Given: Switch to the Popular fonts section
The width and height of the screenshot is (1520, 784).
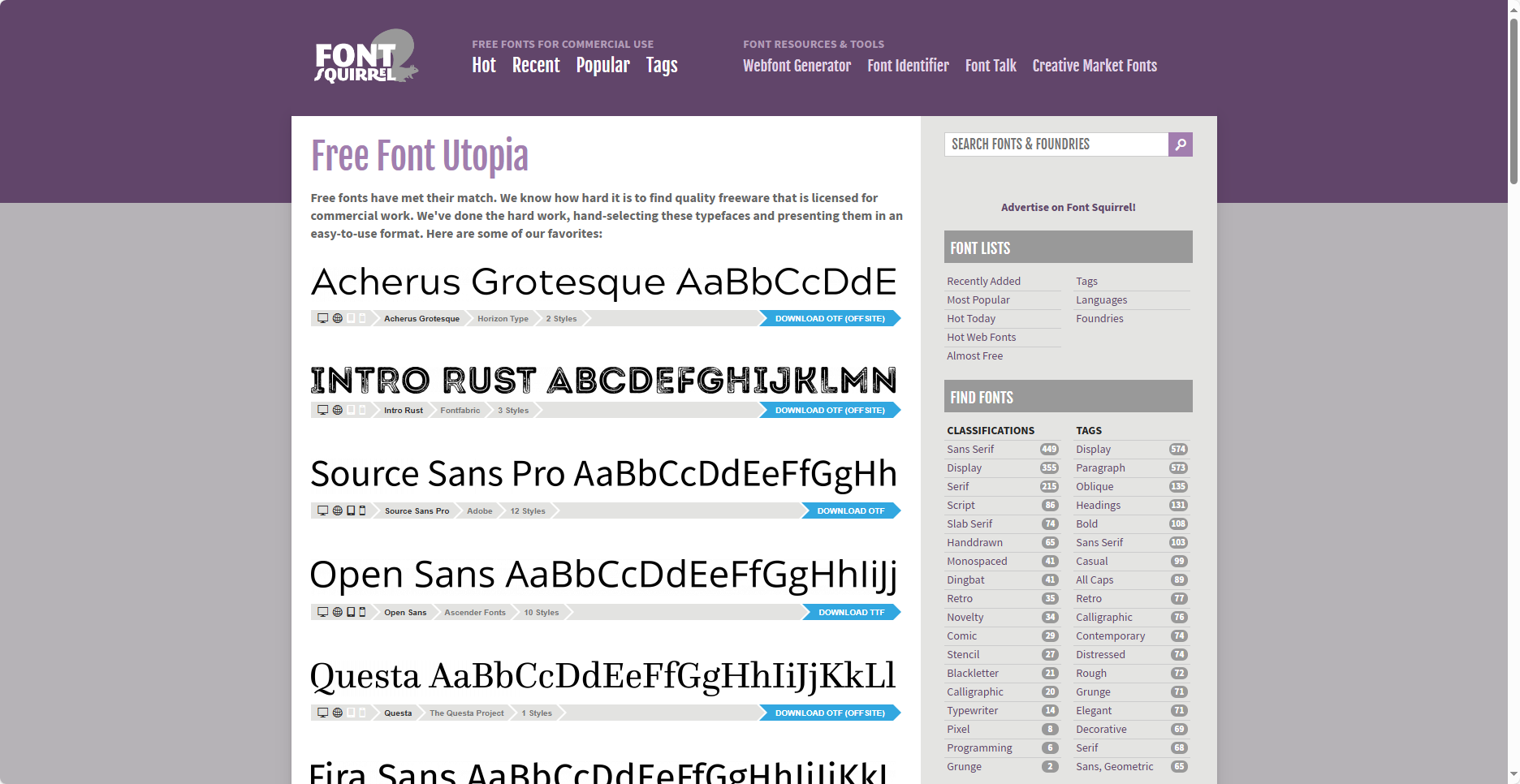Looking at the screenshot, I should [x=602, y=65].
